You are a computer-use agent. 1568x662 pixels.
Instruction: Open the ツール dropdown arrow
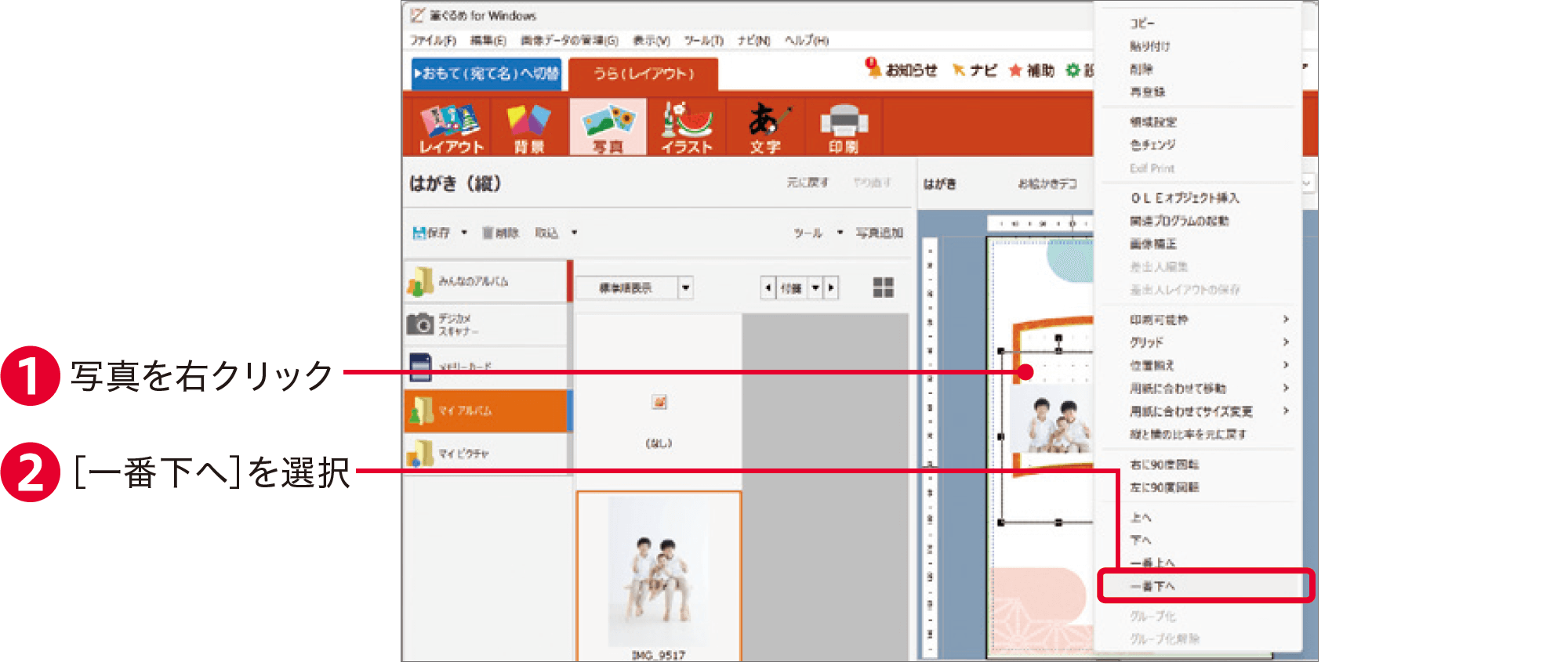[840, 233]
